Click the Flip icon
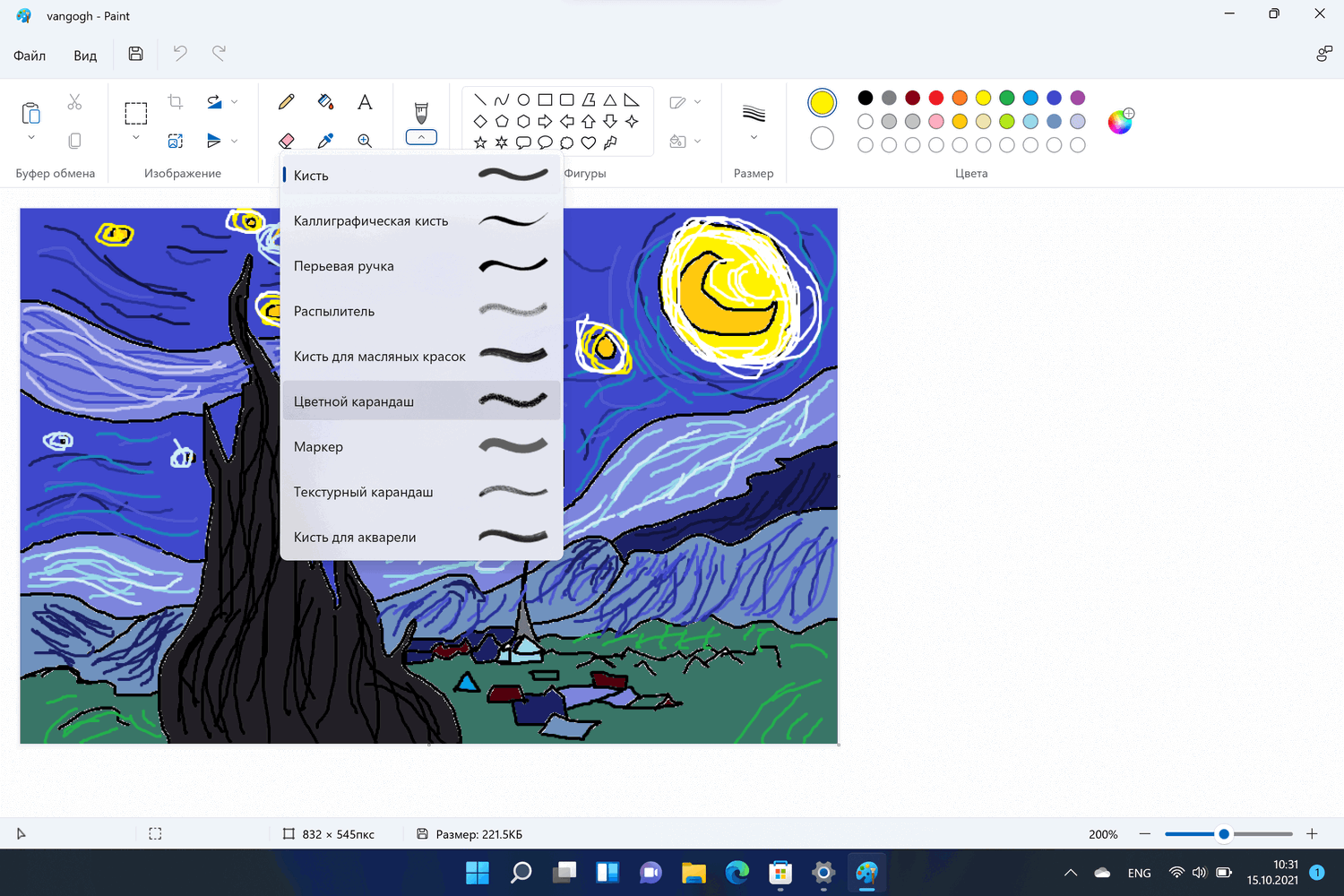 pos(214,141)
